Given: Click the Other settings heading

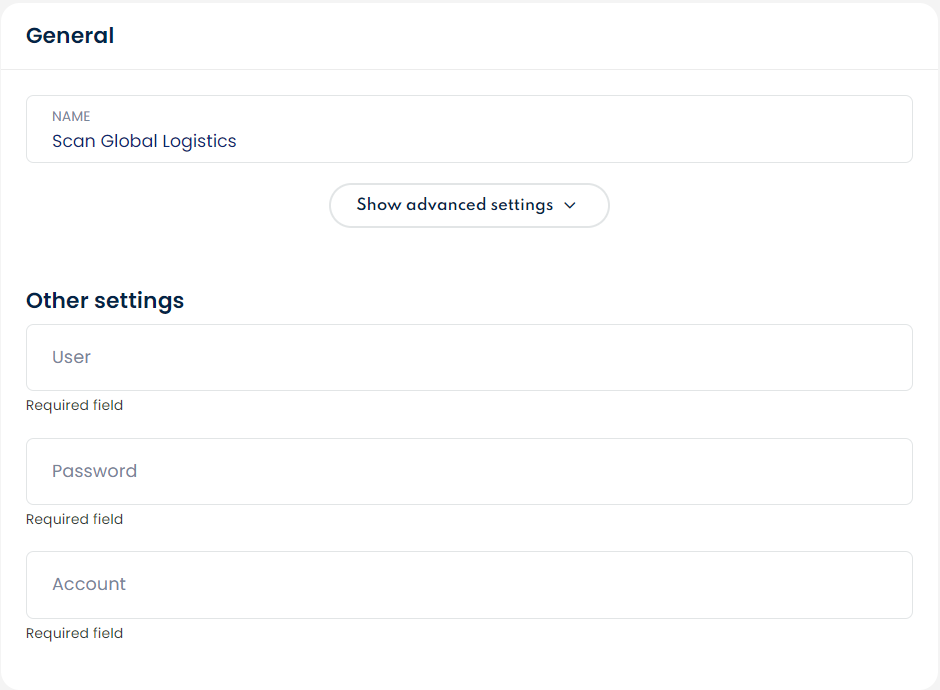Looking at the screenshot, I should point(105,300).
